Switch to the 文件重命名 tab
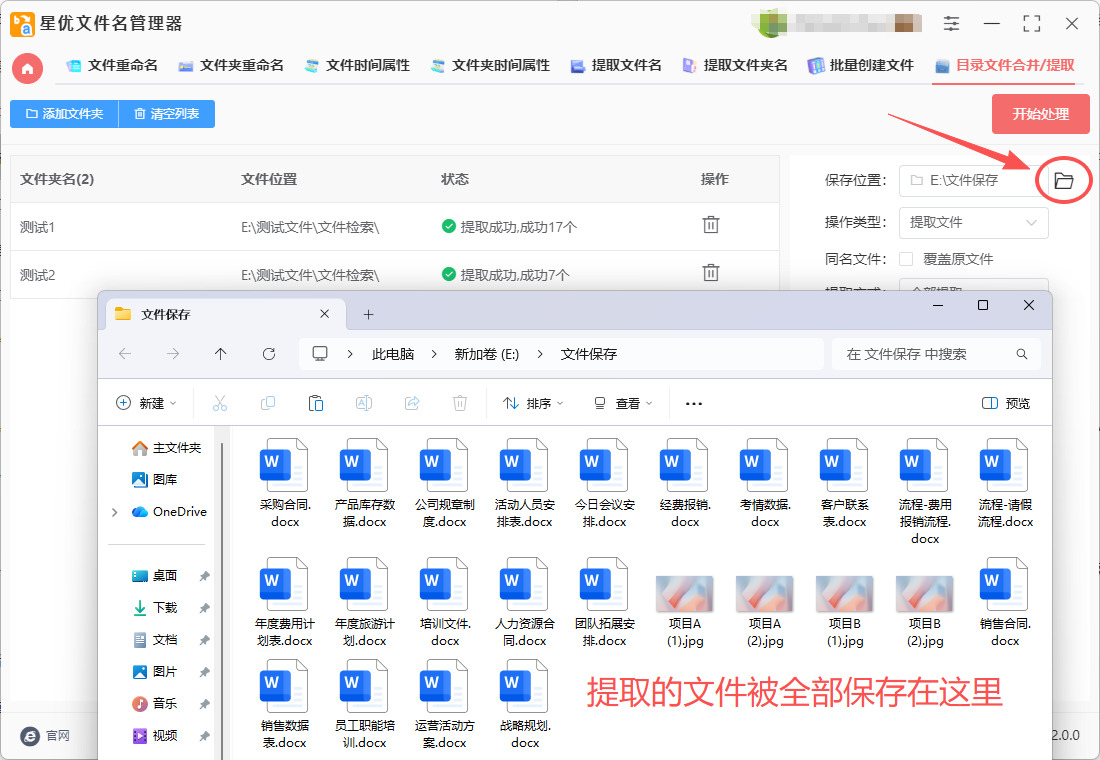The image size is (1100, 760). (112, 66)
